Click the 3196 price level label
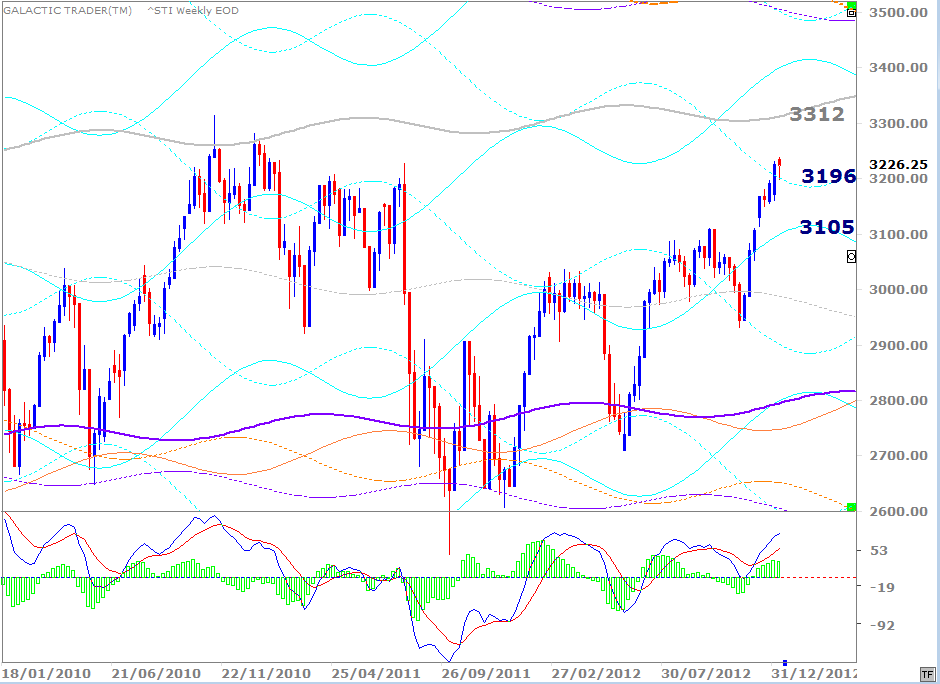The image size is (940, 684). (828, 176)
